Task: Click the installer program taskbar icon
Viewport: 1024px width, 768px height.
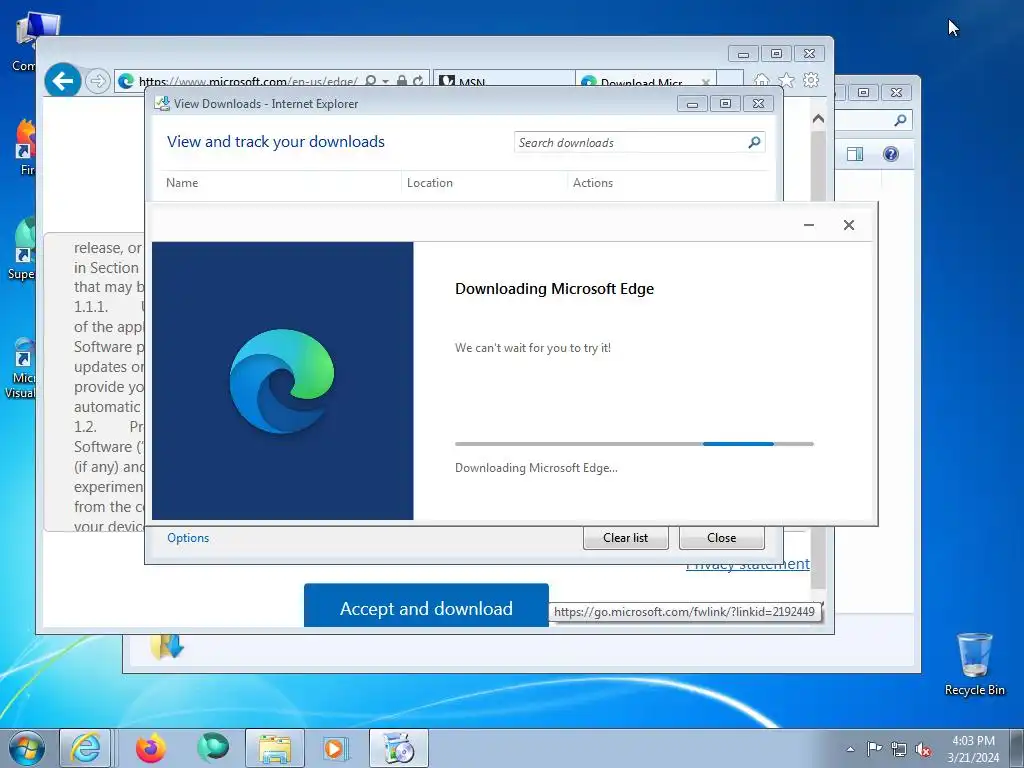Action: pyautogui.click(x=399, y=748)
